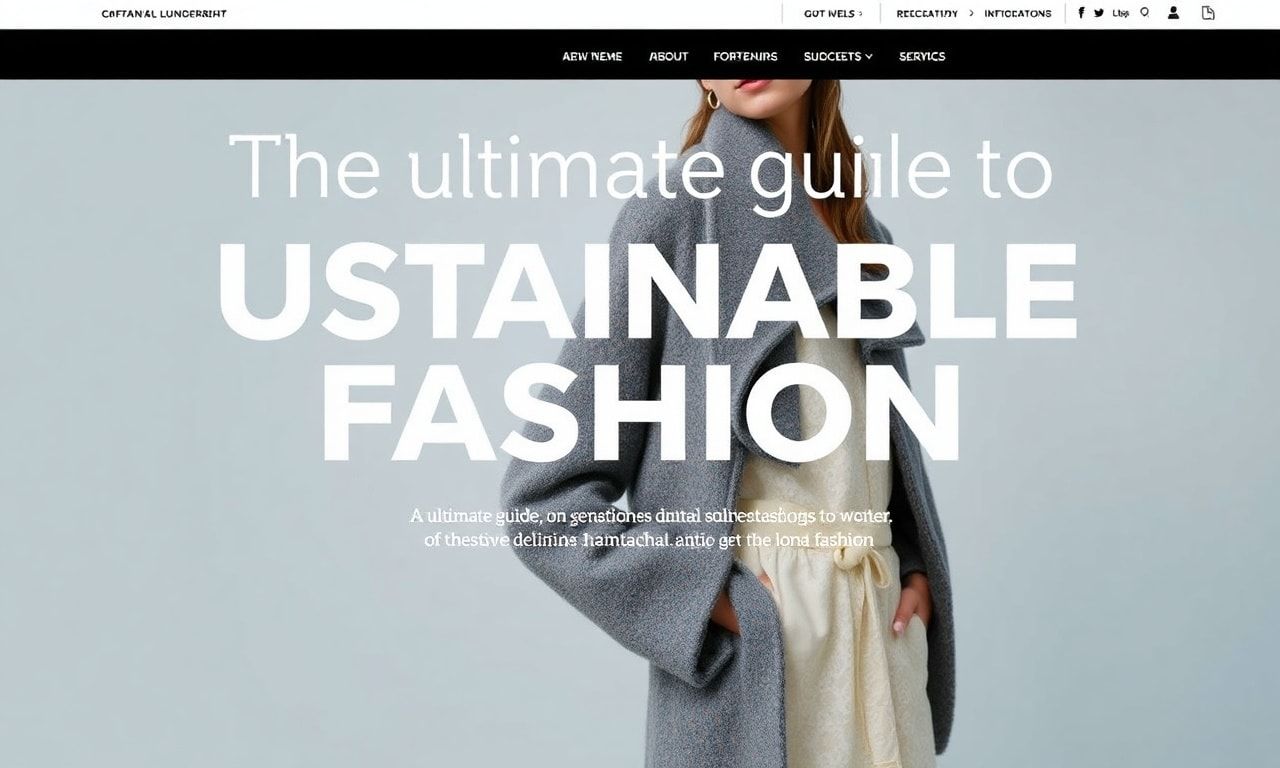Viewport: 1280px width, 768px height.
Task: Click the small 'Lbp' icon label
Action: click(x=1121, y=13)
